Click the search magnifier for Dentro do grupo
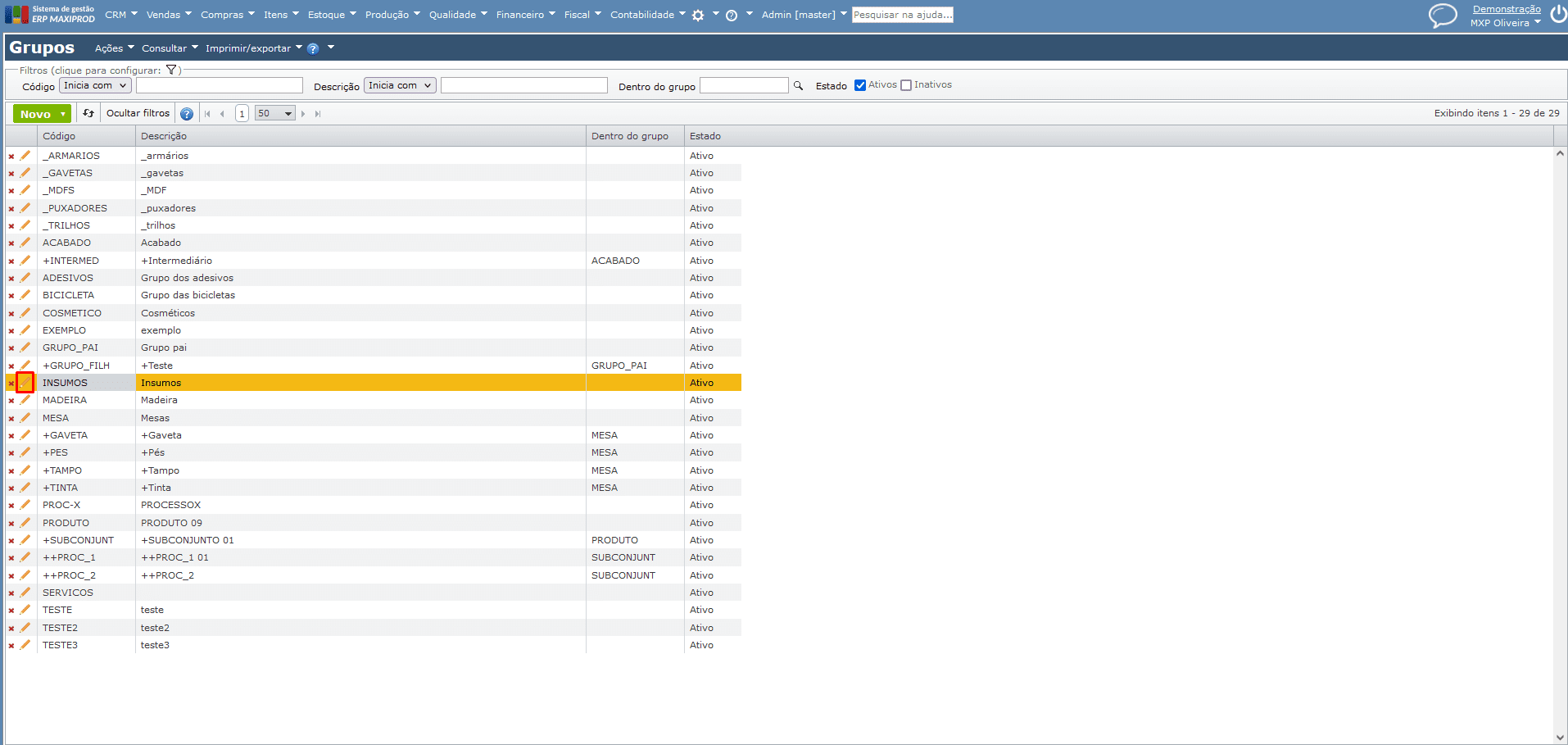 (798, 85)
